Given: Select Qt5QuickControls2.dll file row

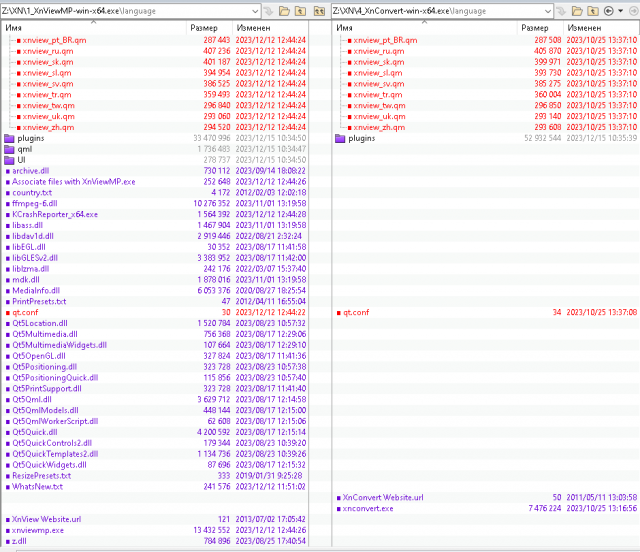Looking at the screenshot, I should pyautogui.click(x=155, y=443).
